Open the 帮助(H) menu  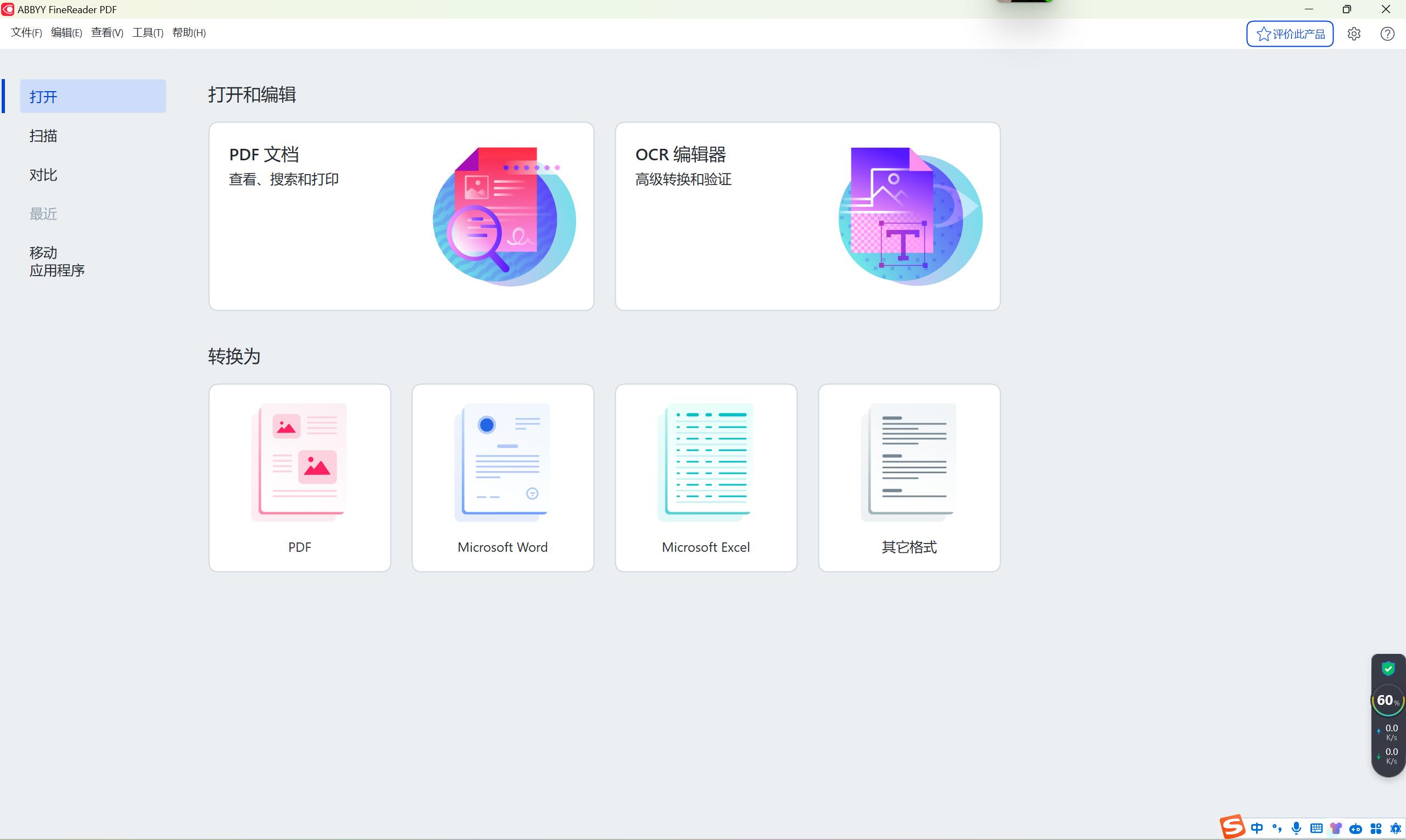[188, 33]
